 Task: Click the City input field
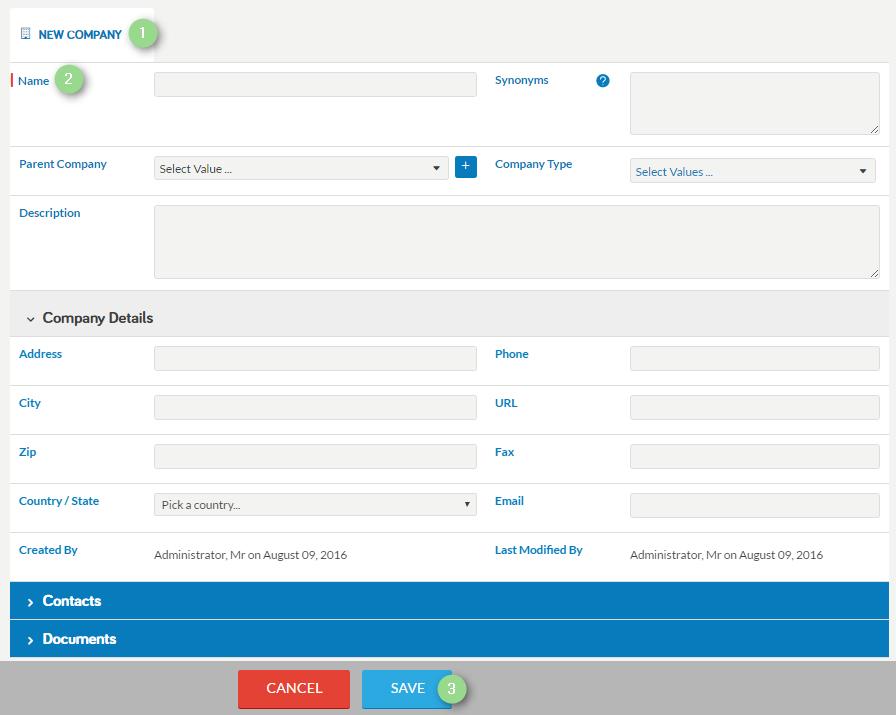tap(315, 408)
